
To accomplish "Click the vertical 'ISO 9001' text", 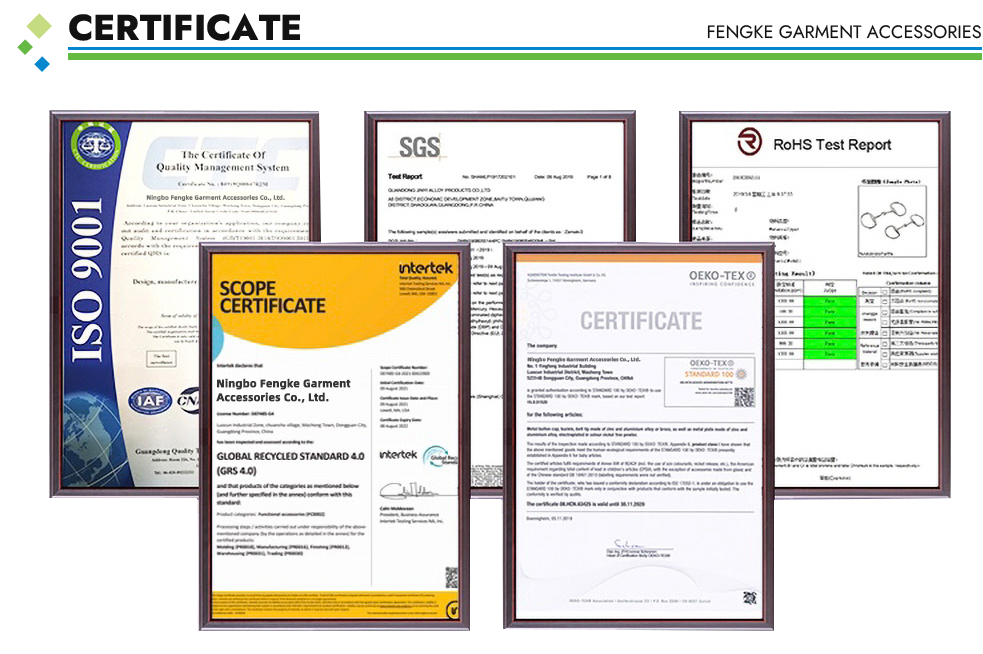I will [x=87, y=280].
